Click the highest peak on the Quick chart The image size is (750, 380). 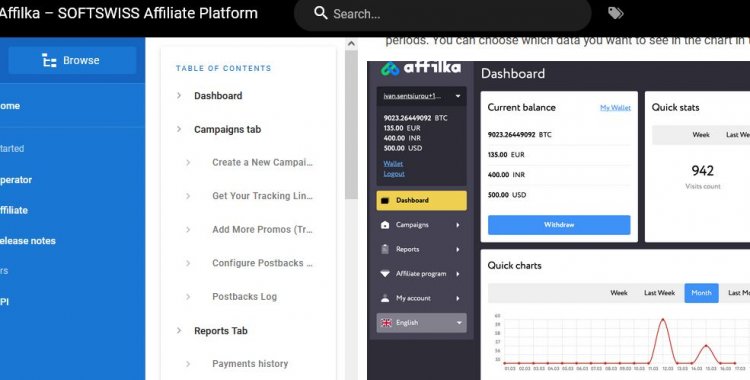pos(663,319)
